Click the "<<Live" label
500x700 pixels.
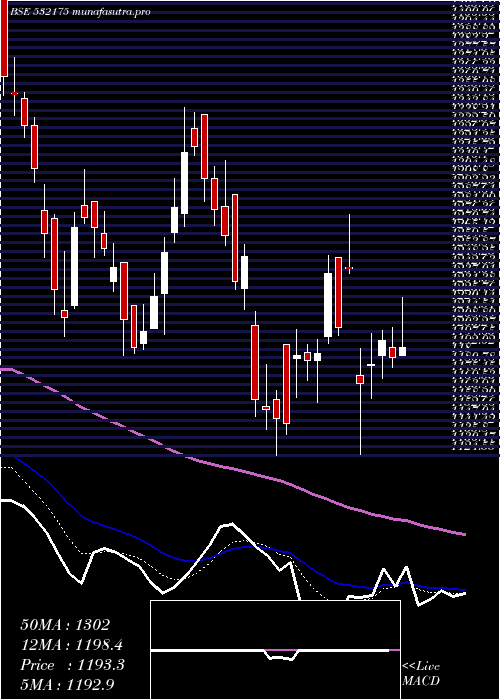pos(421,667)
